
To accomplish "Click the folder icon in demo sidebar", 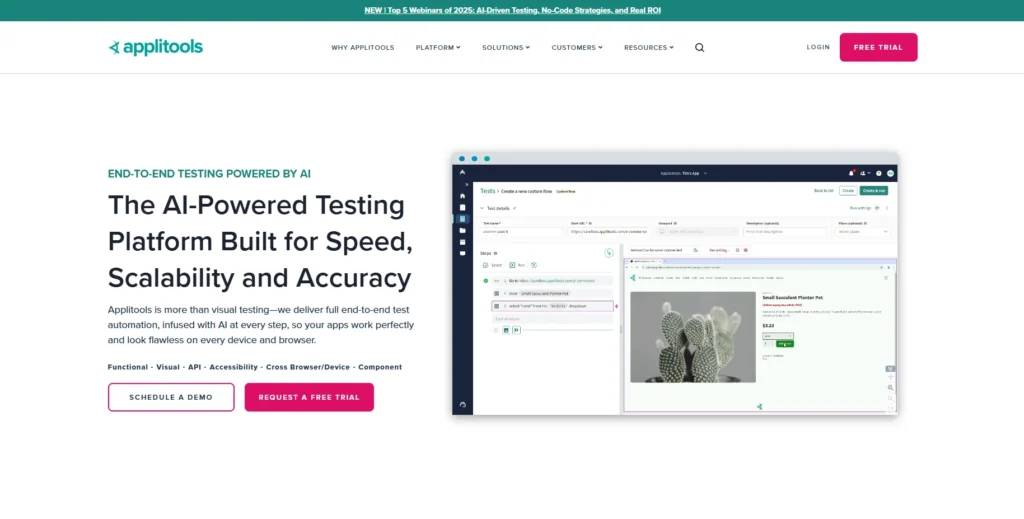I will pyautogui.click(x=462, y=230).
